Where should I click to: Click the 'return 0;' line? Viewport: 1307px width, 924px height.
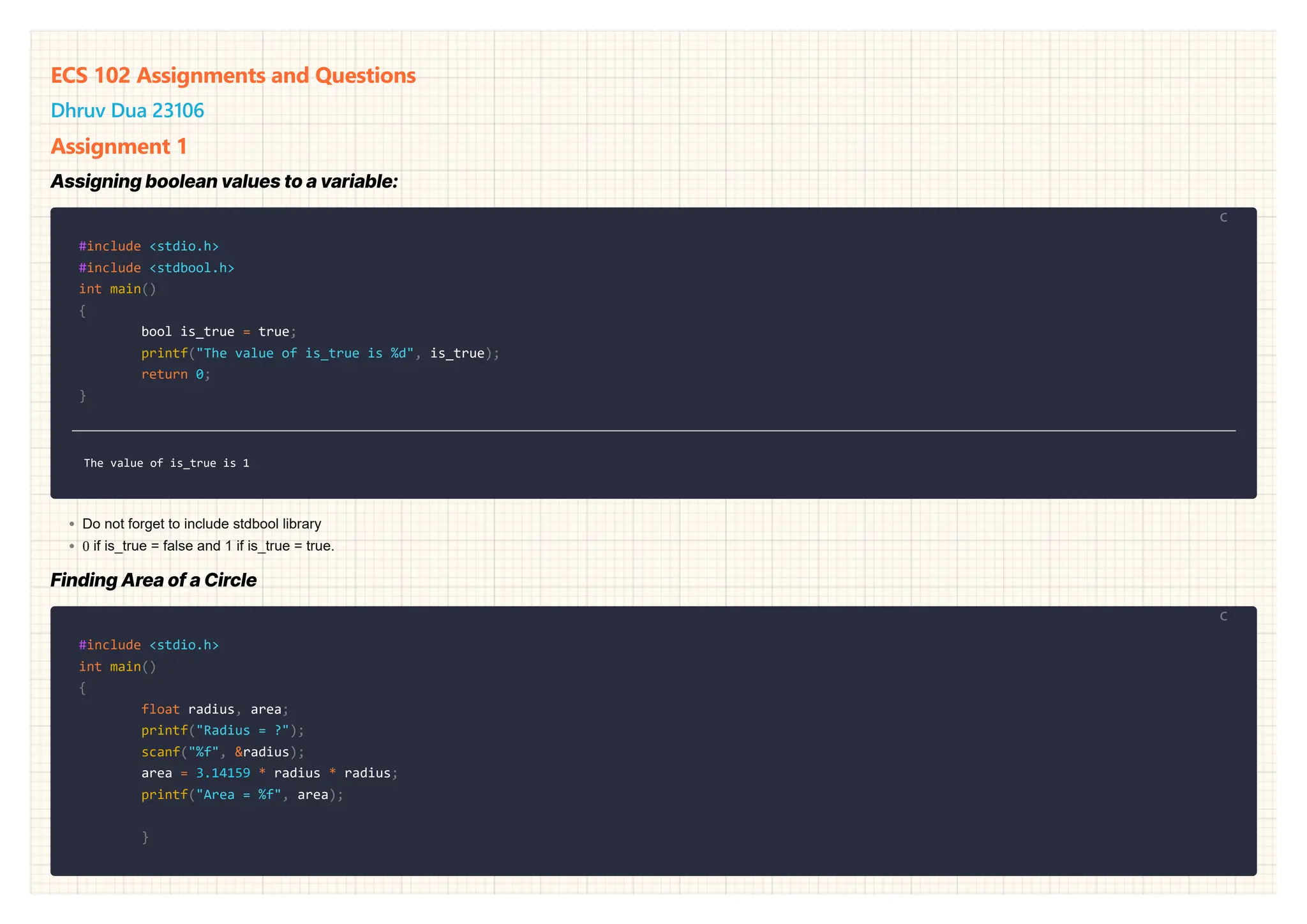pyautogui.click(x=176, y=375)
